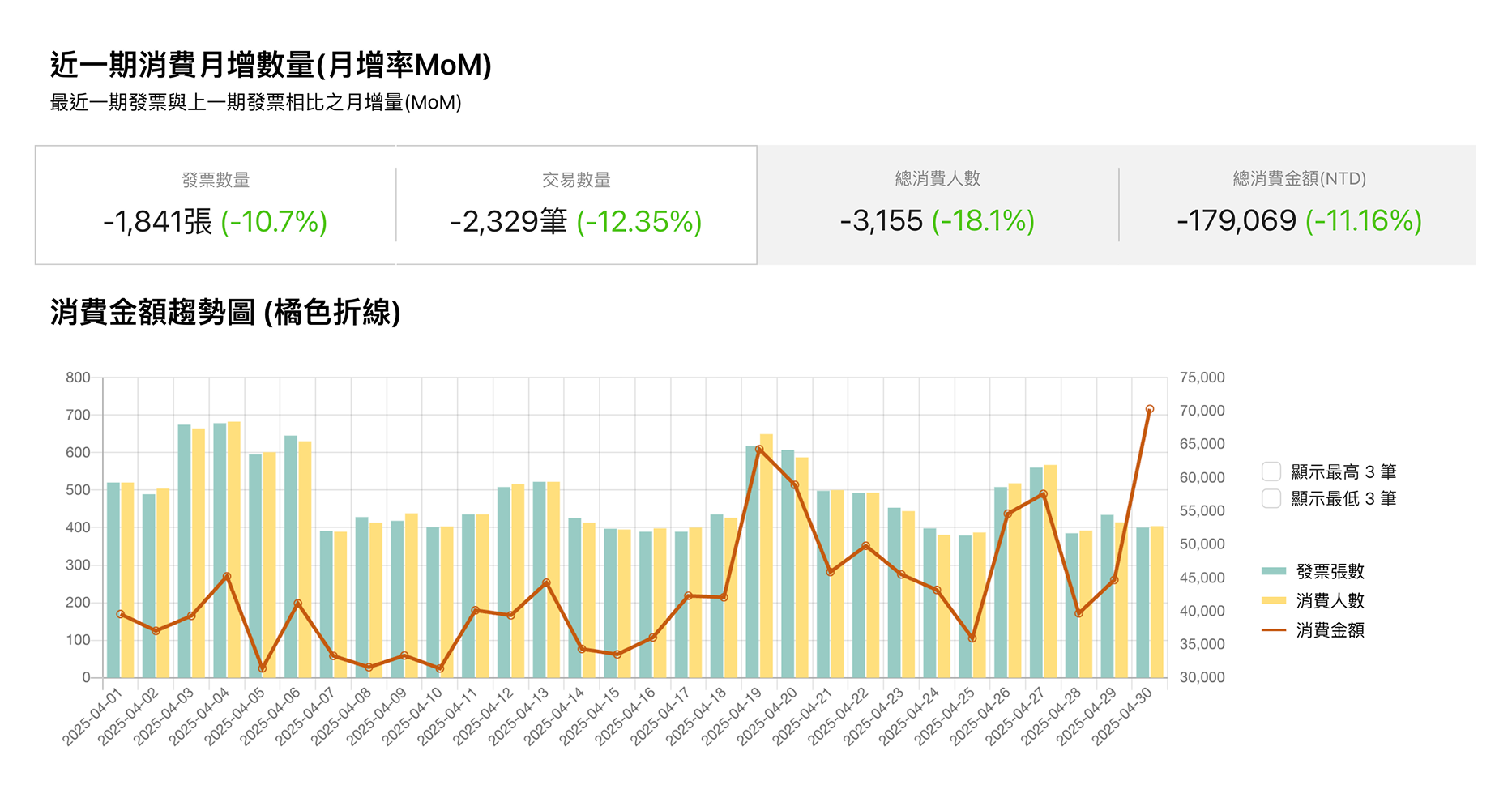
Task: Toggle 消費人數 yellow legend swatch
Action: tap(1274, 600)
